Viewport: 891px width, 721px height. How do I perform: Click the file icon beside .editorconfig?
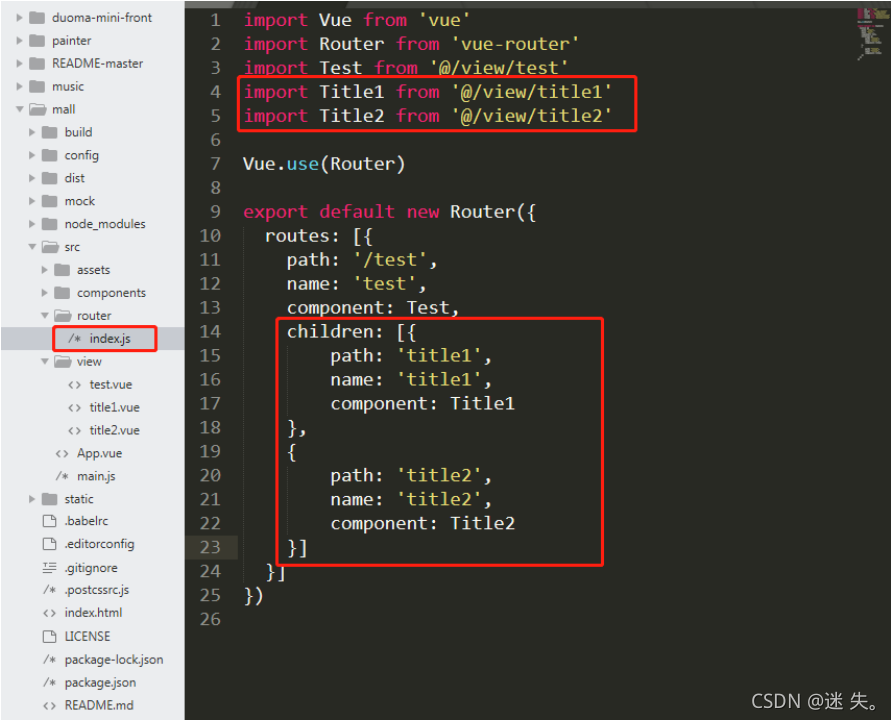pyautogui.click(x=50, y=544)
